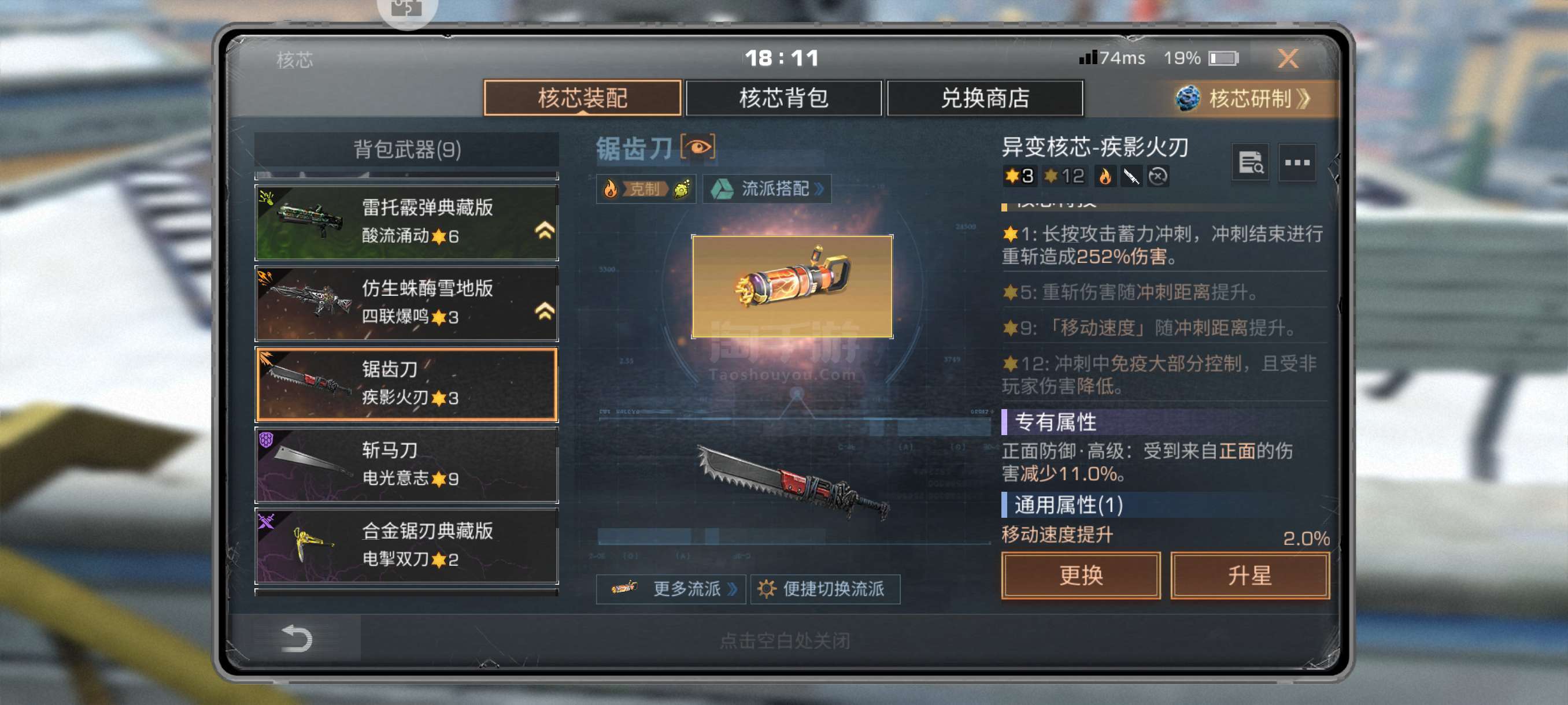
Task: Open the core details search icon
Action: coord(1251,162)
